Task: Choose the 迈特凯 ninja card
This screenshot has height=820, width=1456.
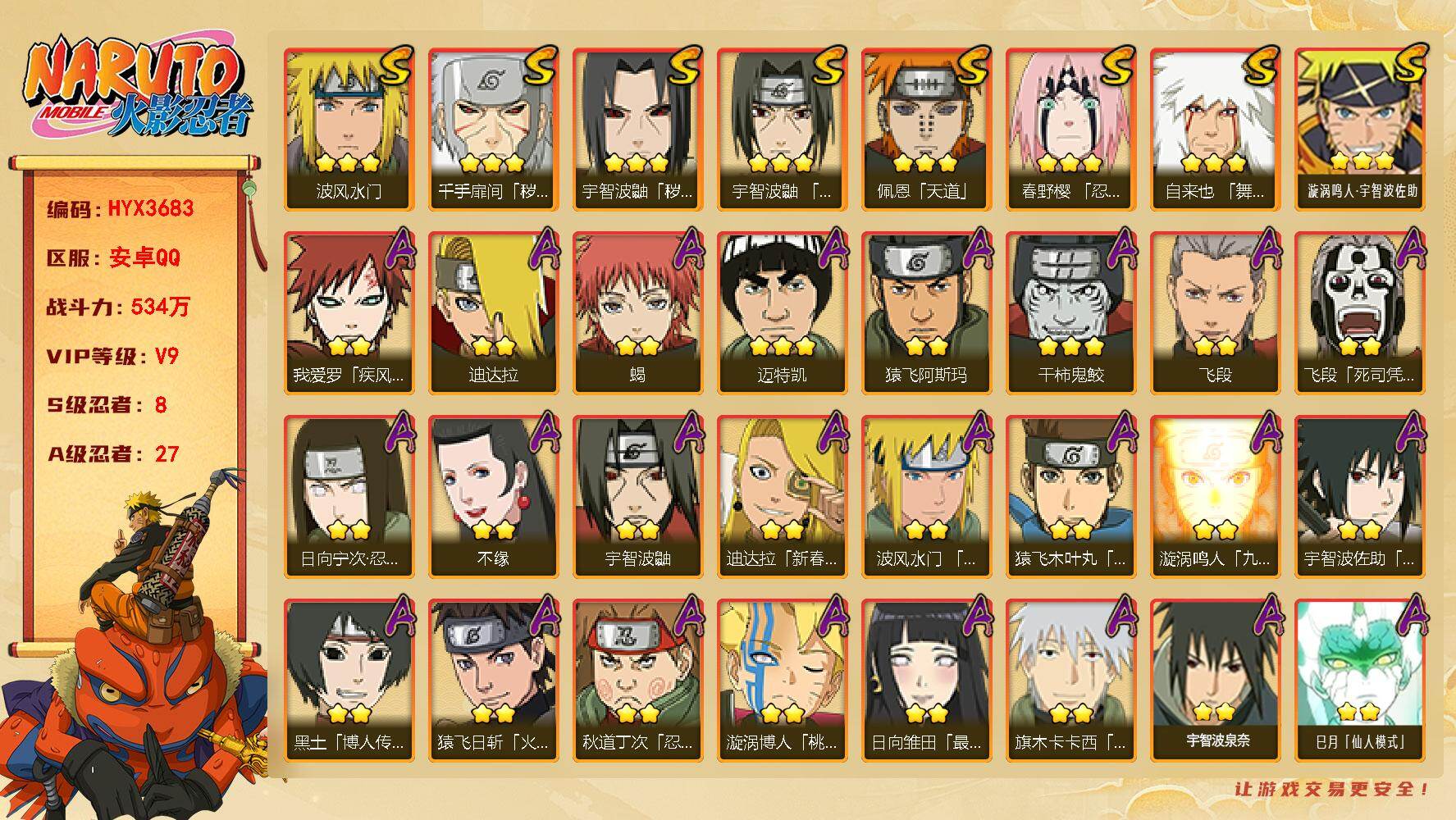Action: point(782,312)
